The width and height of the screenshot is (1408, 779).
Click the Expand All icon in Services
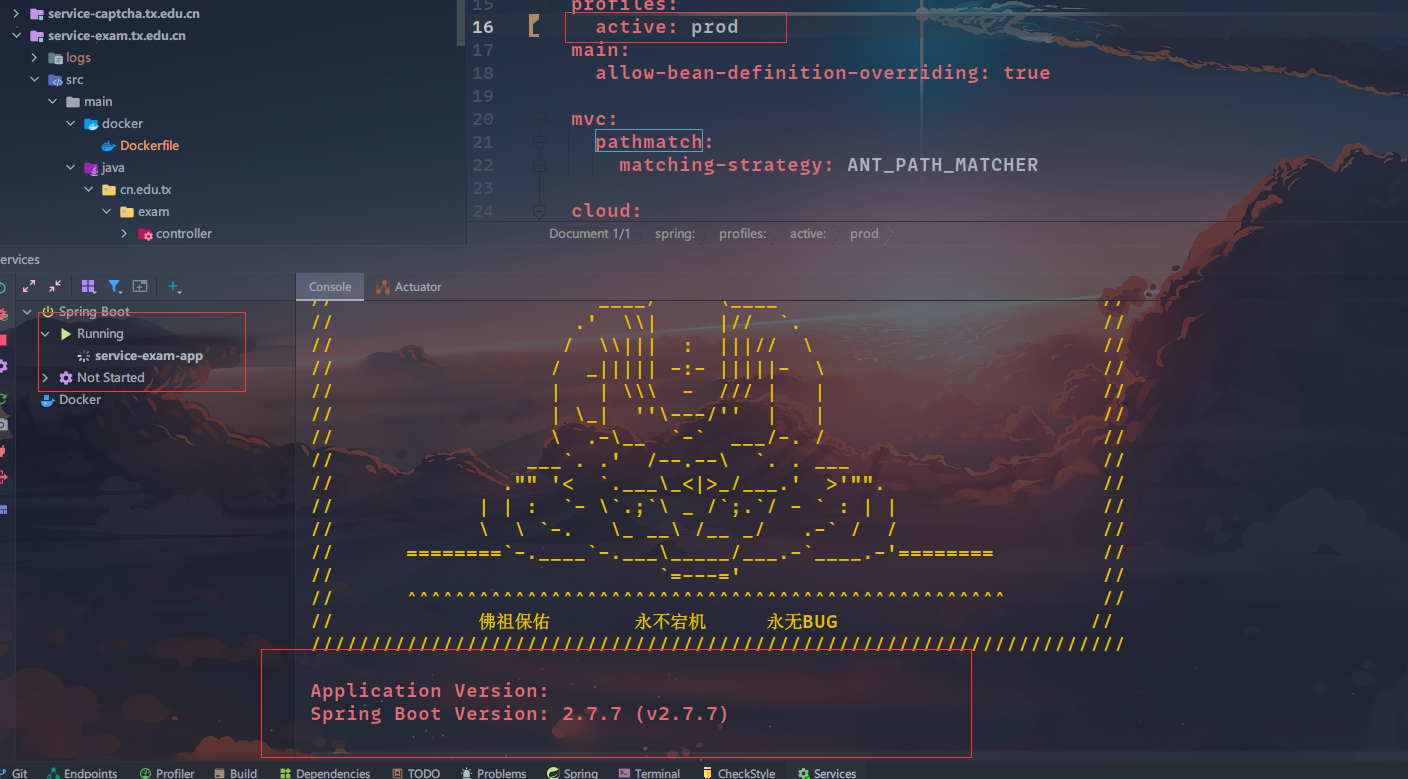pyautogui.click(x=29, y=286)
